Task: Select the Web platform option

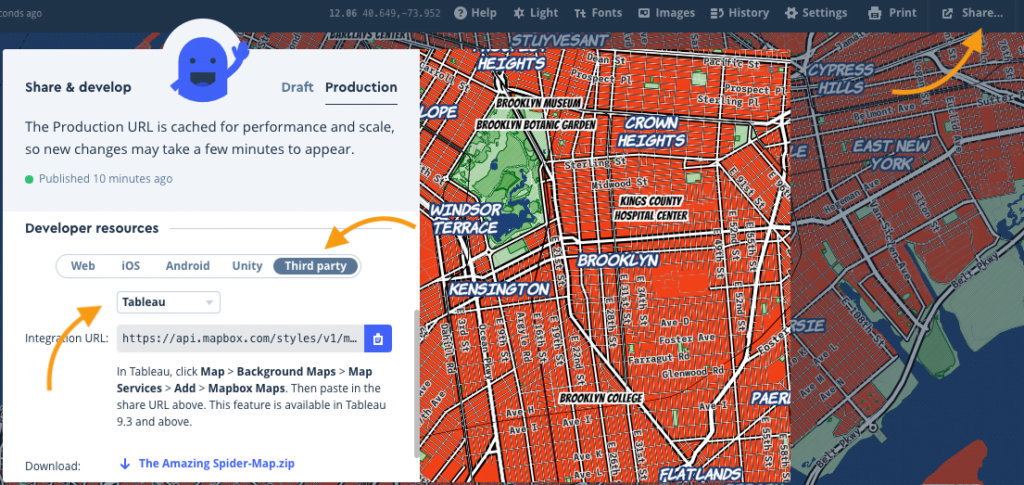Action: (83, 266)
